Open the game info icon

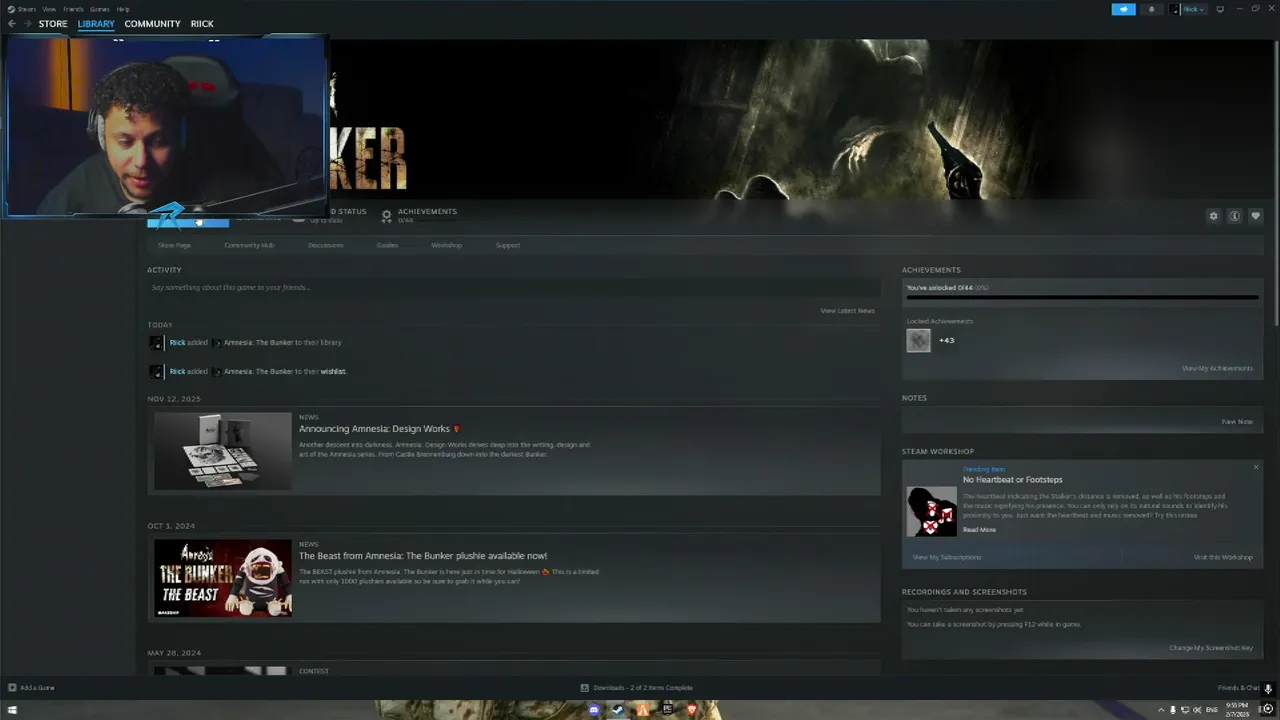(1235, 216)
